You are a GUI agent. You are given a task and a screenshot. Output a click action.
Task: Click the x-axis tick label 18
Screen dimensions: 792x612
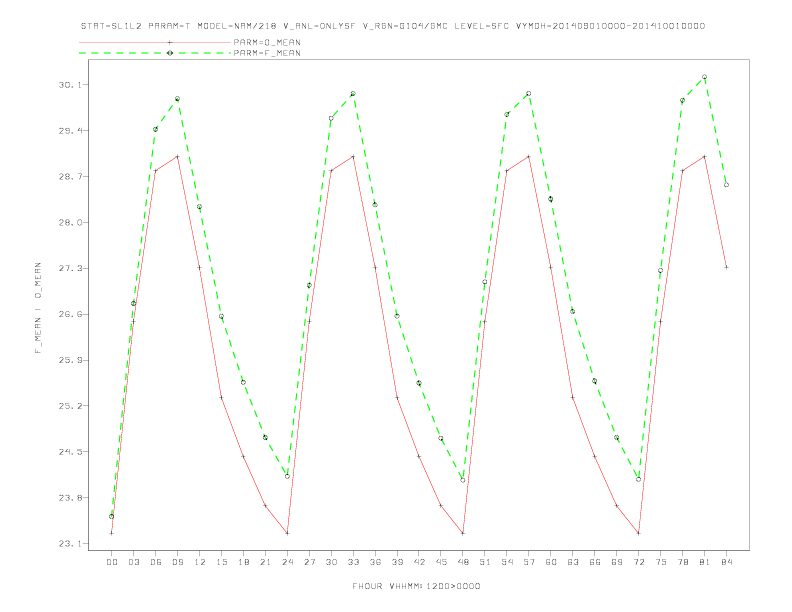(243, 562)
